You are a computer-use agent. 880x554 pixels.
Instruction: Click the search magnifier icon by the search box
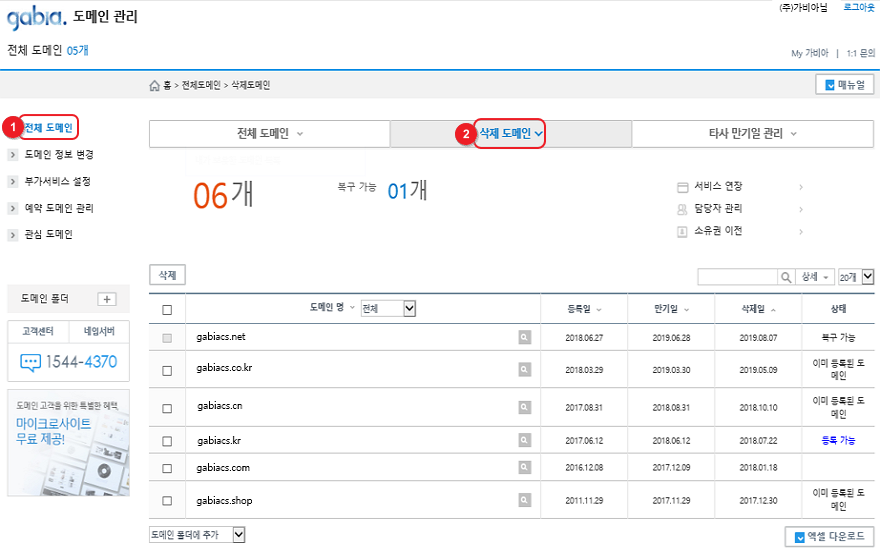[x=786, y=277]
